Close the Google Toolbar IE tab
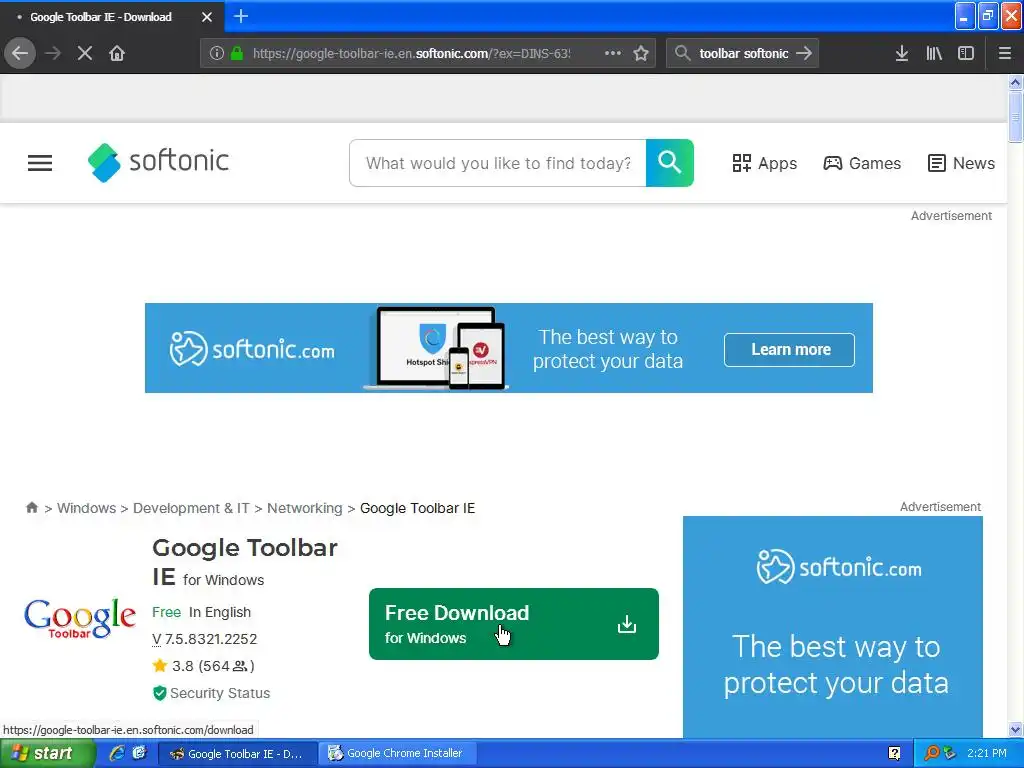Screen dimensions: 1024x768 tap(207, 17)
